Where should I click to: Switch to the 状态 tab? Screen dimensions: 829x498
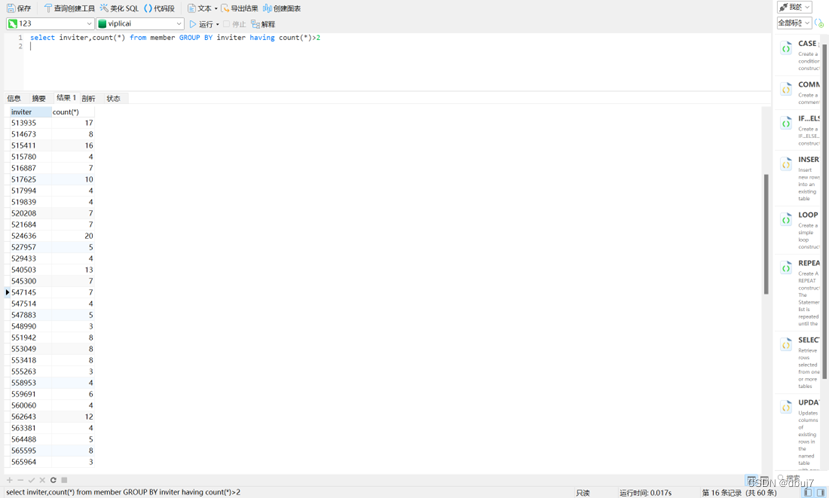[113, 98]
